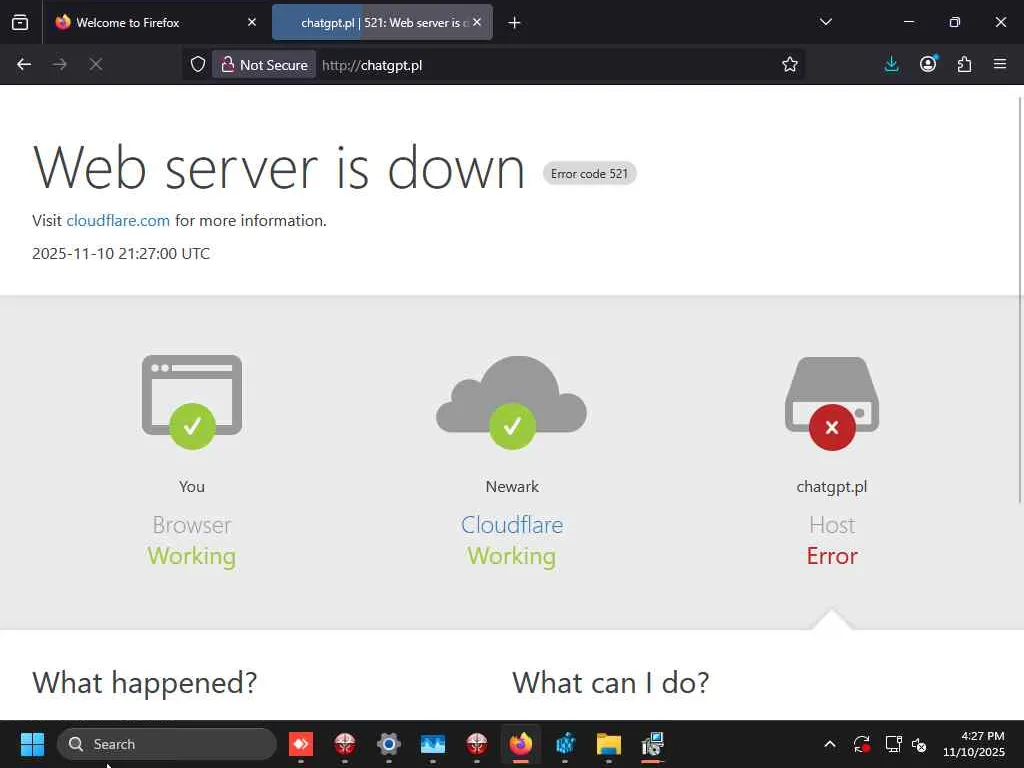1024x768 pixels.
Task: Open the installer setup taskbar icon
Action: point(652,744)
